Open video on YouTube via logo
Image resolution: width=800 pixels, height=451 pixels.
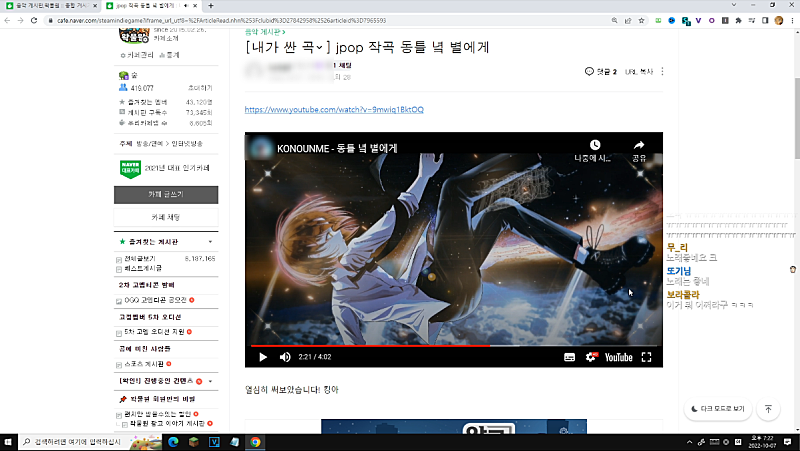(x=618, y=357)
